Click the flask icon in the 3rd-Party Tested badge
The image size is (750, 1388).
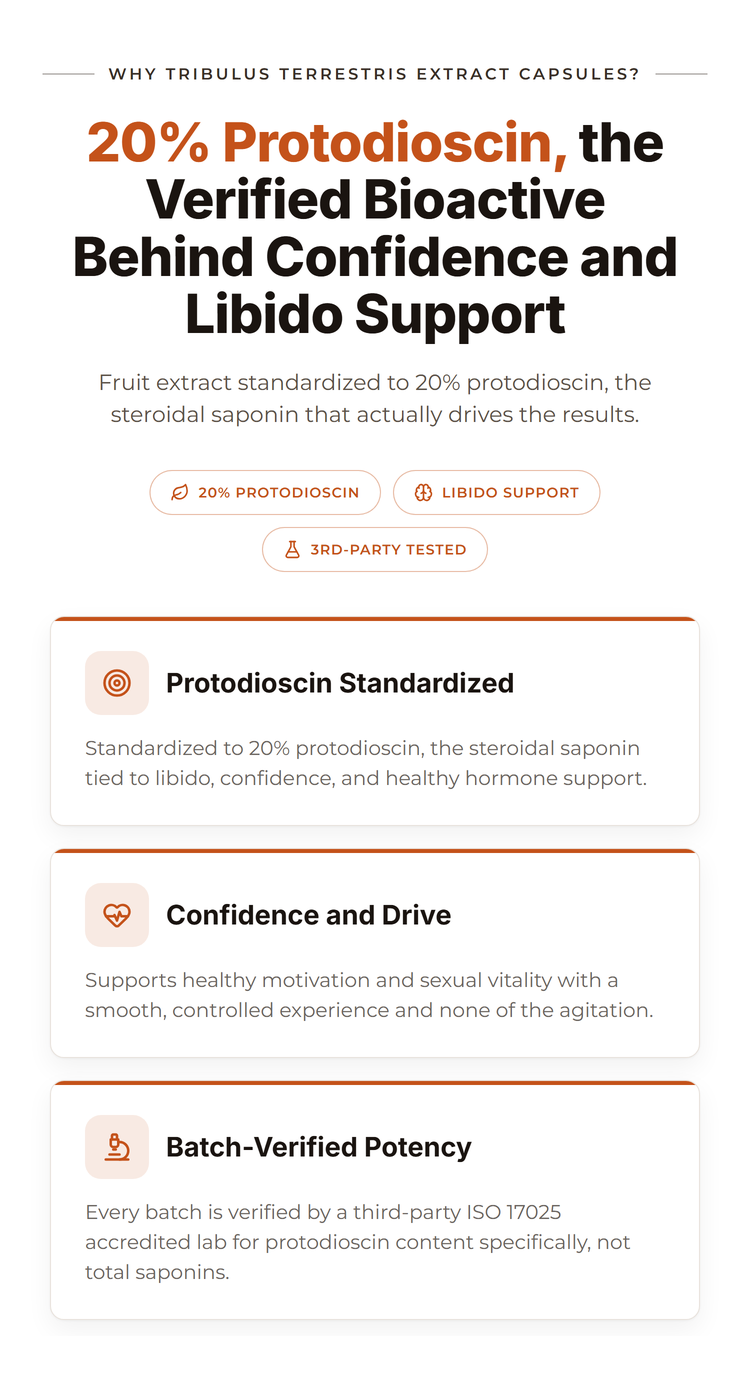click(292, 550)
